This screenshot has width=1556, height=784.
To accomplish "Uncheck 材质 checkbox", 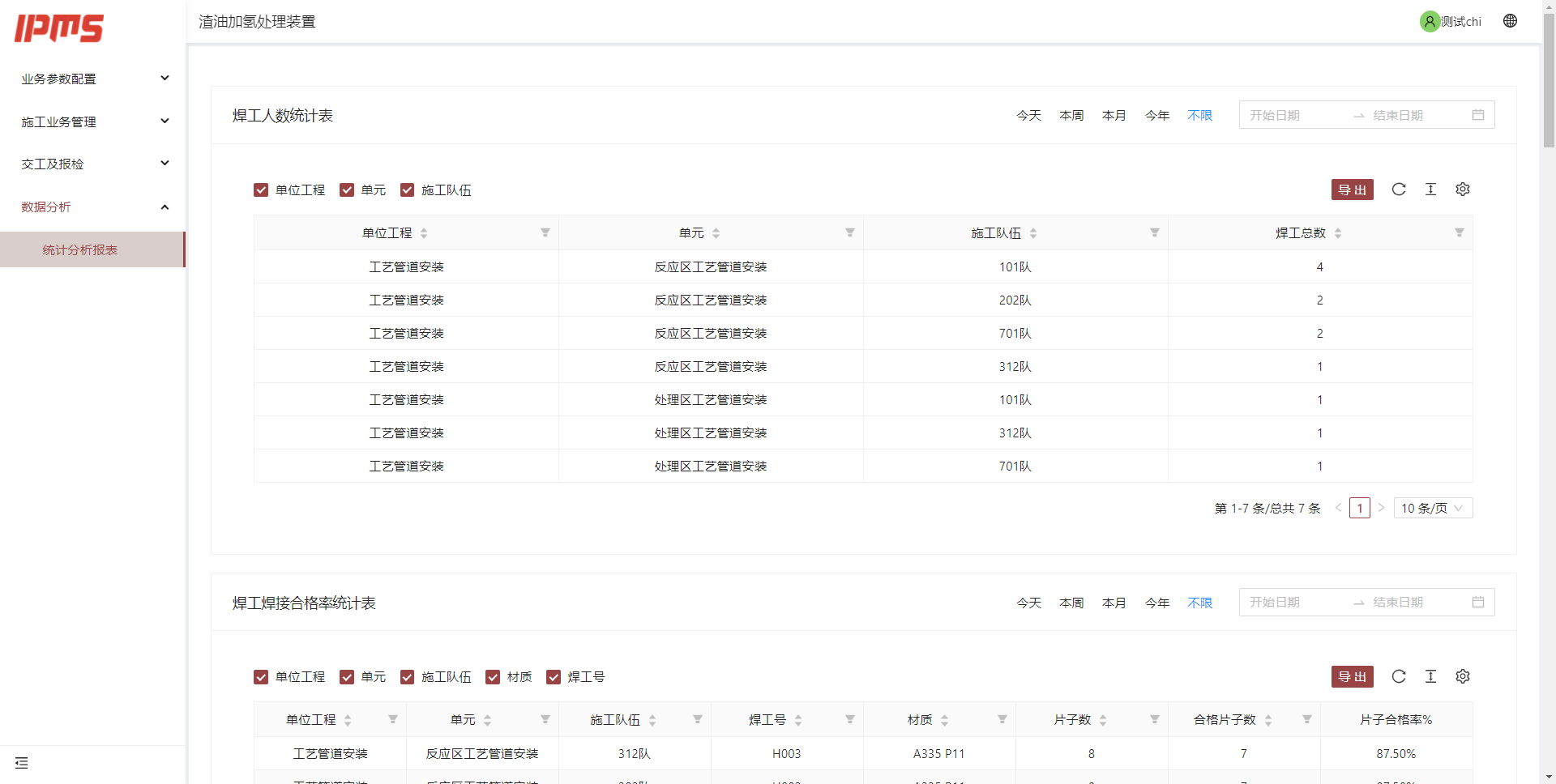I will point(493,677).
